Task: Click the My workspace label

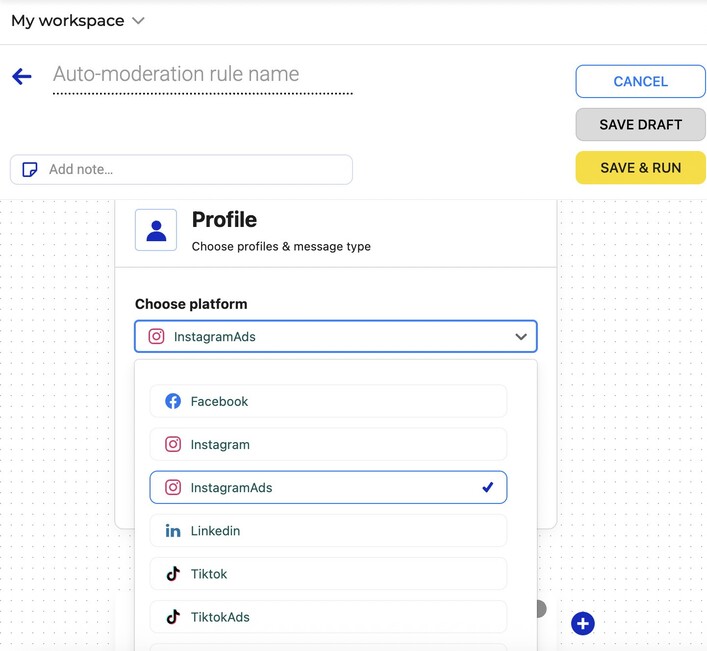Action: pyautogui.click(x=68, y=21)
